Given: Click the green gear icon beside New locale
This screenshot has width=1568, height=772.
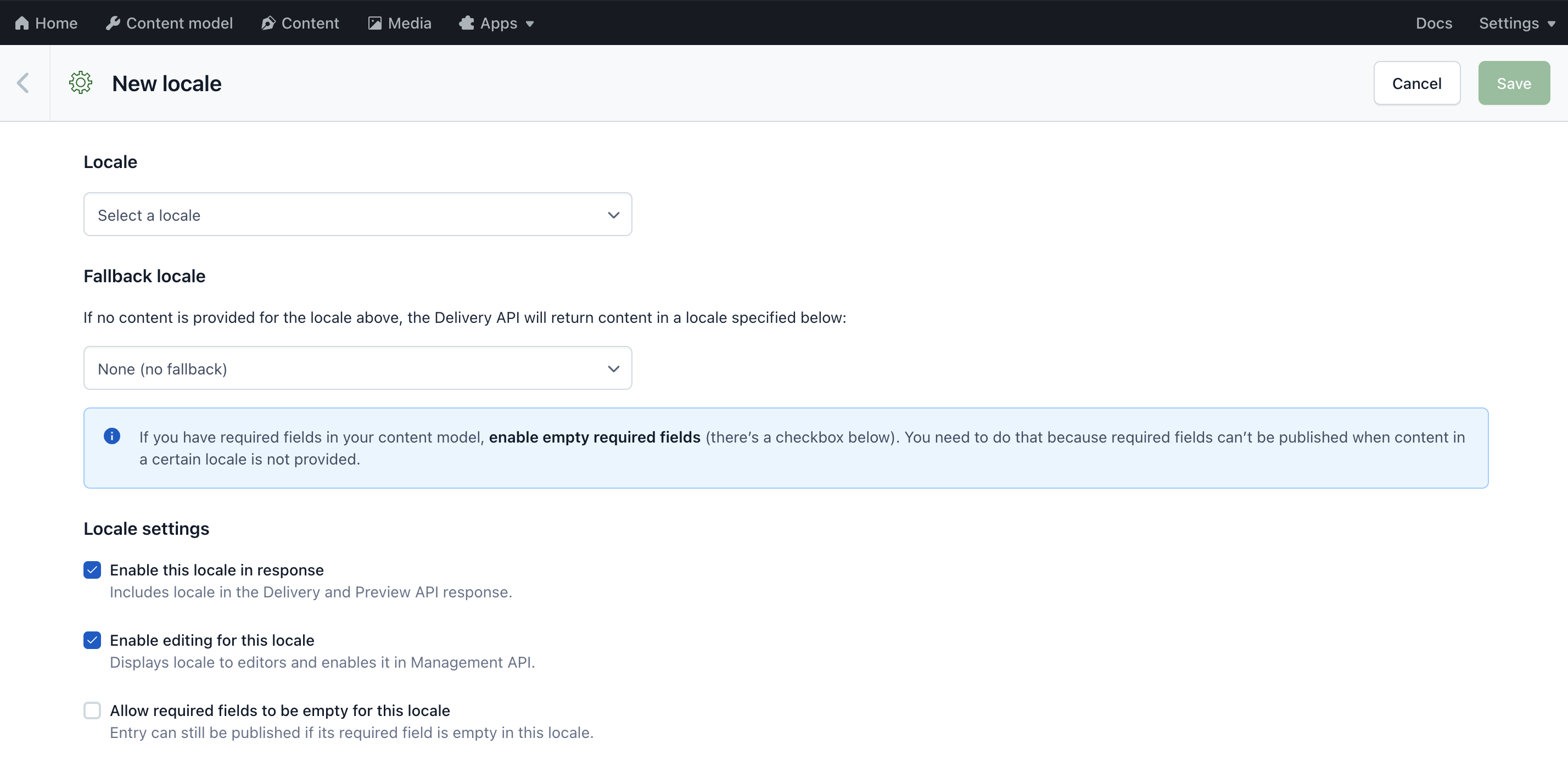Looking at the screenshot, I should pos(80,83).
